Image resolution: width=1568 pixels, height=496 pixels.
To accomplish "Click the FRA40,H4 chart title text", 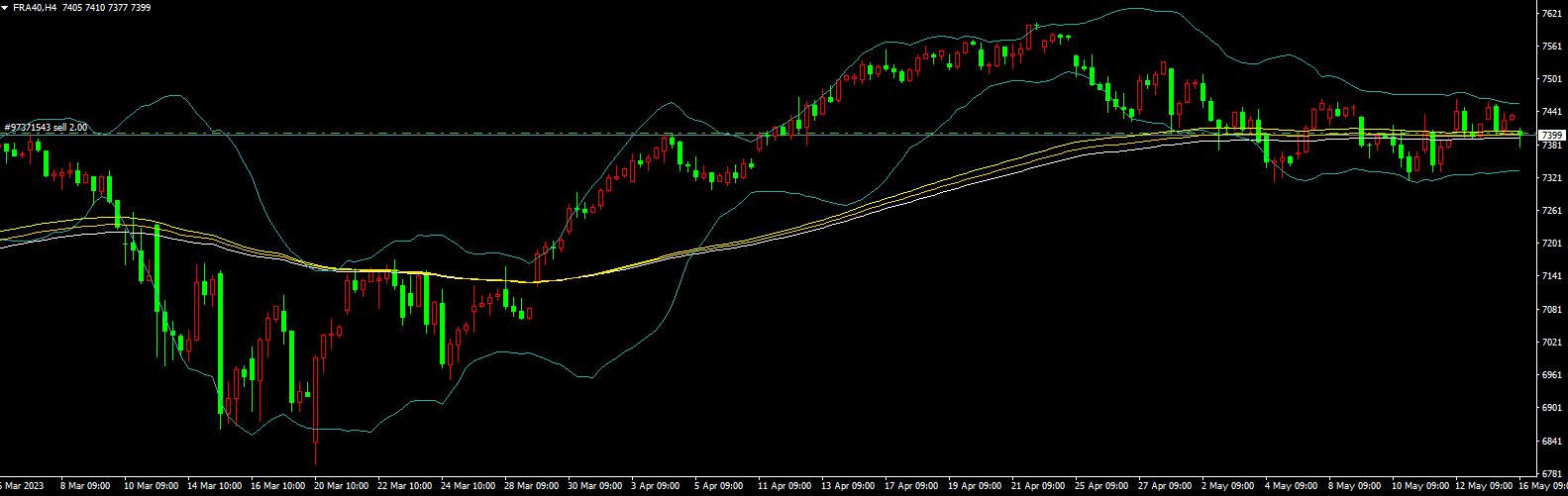I will point(34,7).
